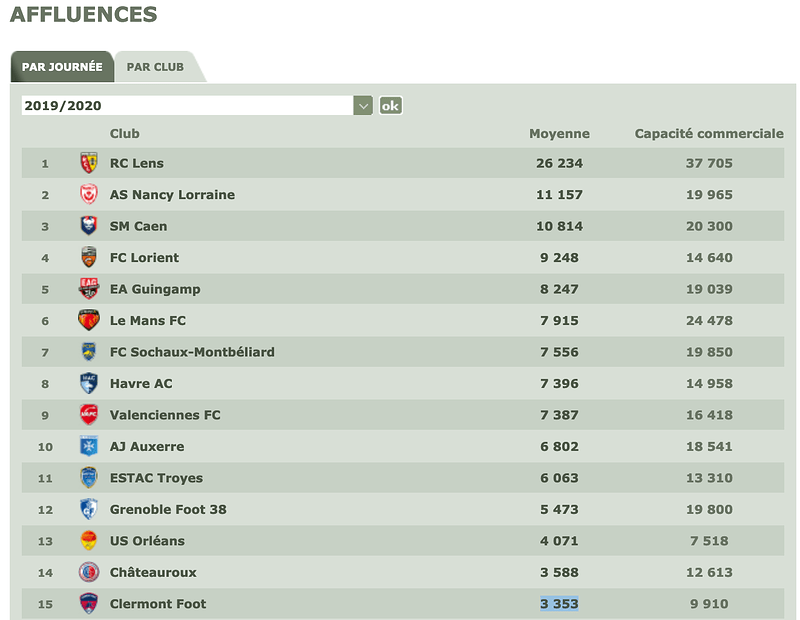Click the FC Lorient crest icon
800x620 pixels.
point(89,258)
